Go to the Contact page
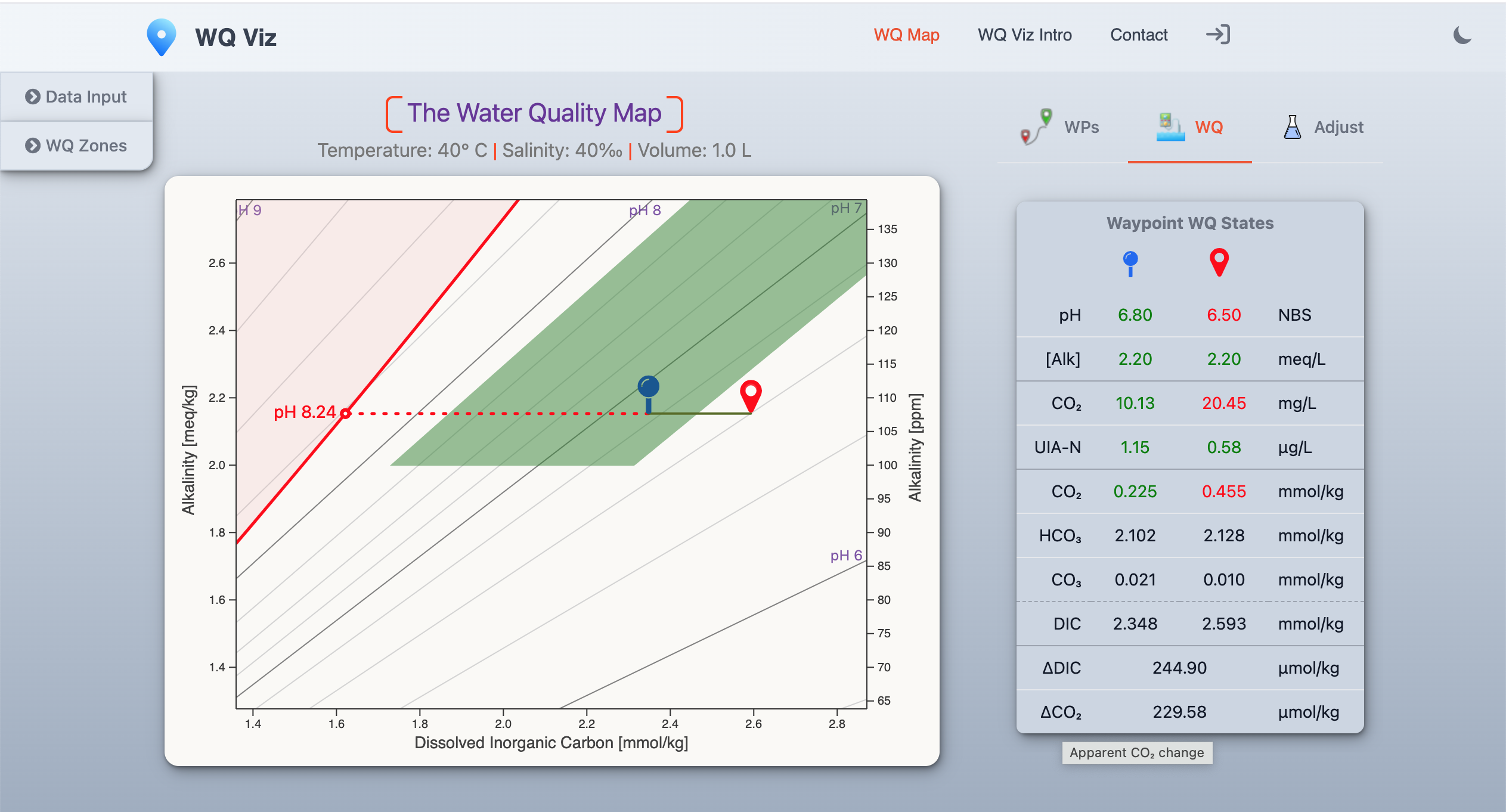The height and width of the screenshot is (812, 1506). 1138,35
